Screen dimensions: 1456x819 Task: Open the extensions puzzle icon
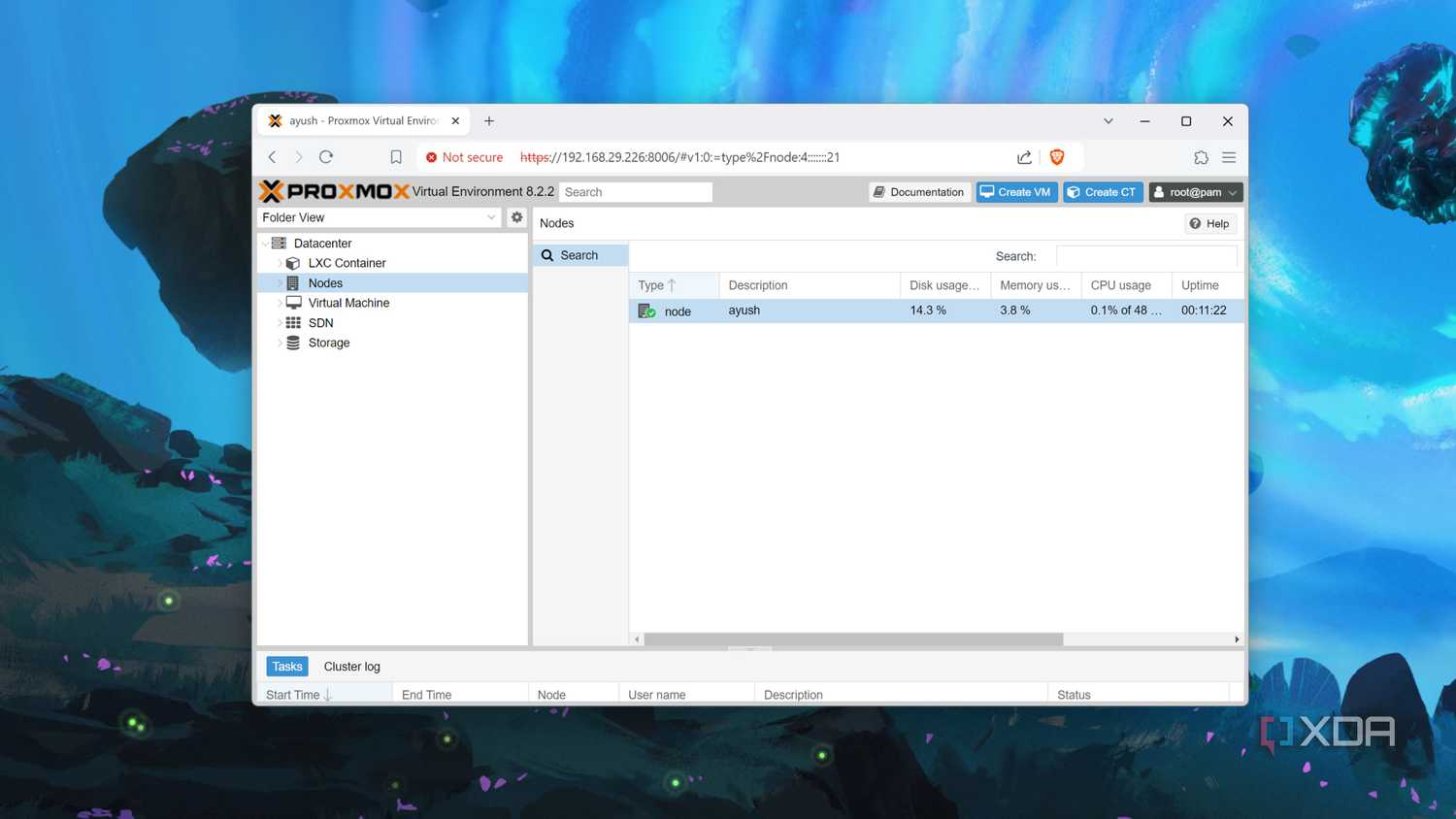click(x=1201, y=157)
